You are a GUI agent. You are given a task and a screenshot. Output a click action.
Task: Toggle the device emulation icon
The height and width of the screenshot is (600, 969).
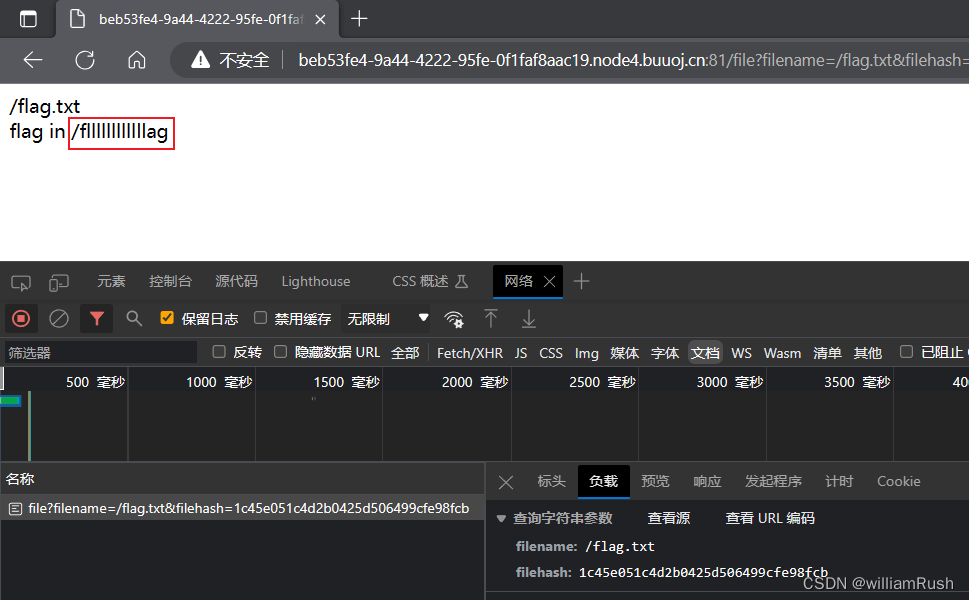point(58,281)
